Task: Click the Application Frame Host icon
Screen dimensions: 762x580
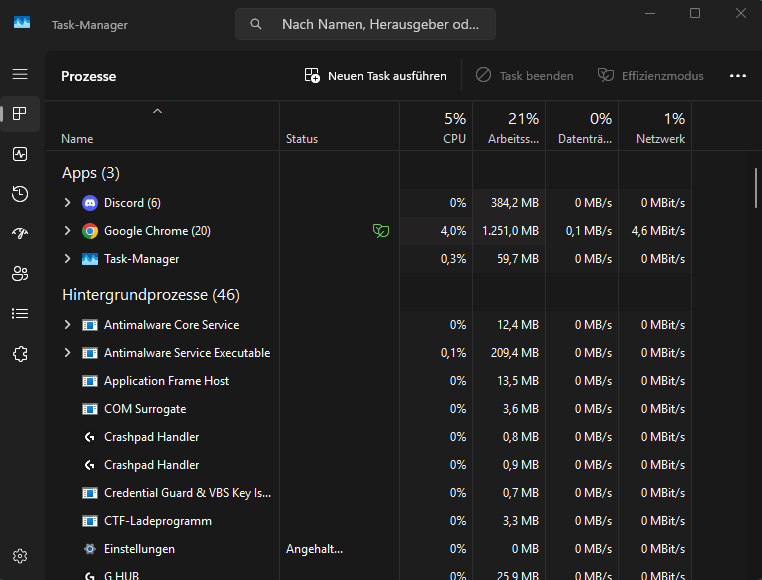Action: [x=90, y=381]
